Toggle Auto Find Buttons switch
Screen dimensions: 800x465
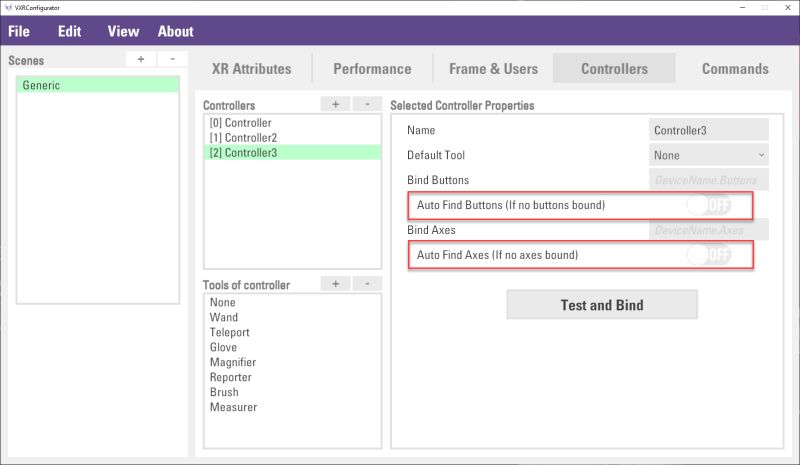[x=709, y=205]
